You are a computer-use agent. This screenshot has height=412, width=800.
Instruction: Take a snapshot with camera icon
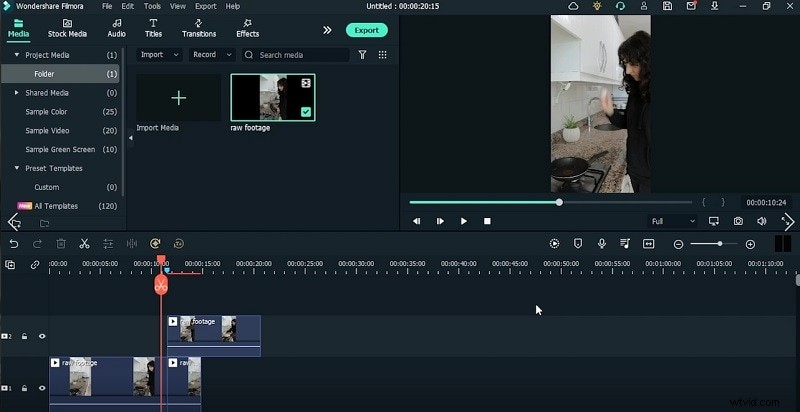pyautogui.click(x=738, y=221)
